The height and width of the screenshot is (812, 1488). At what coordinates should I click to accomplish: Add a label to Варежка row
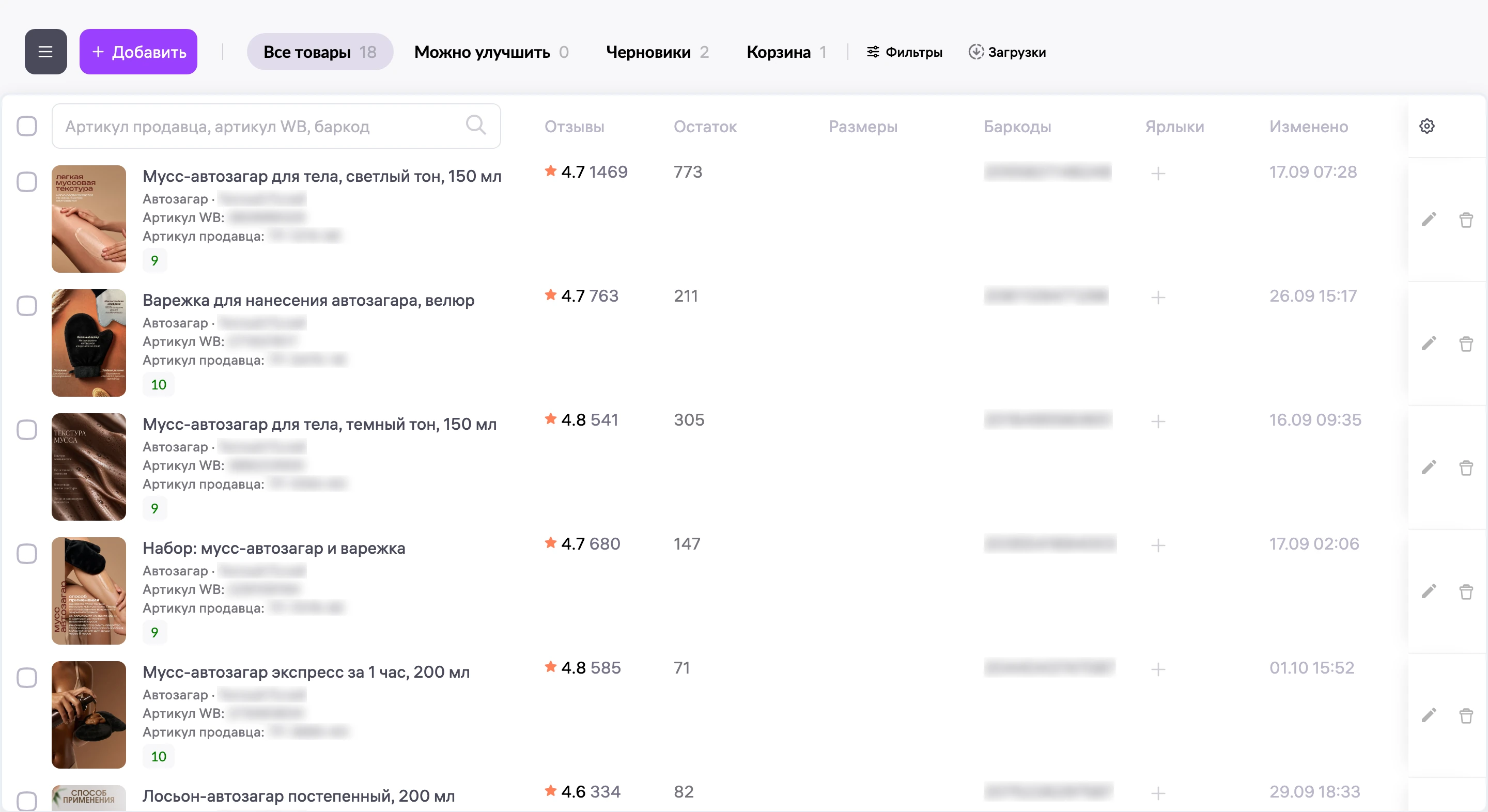[x=1158, y=298]
